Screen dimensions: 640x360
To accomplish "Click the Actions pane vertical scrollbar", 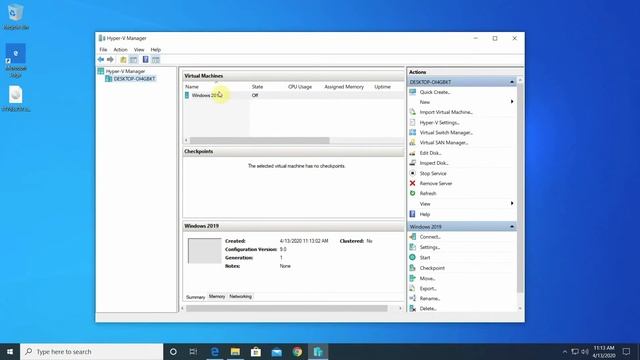I will coord(520,188).
